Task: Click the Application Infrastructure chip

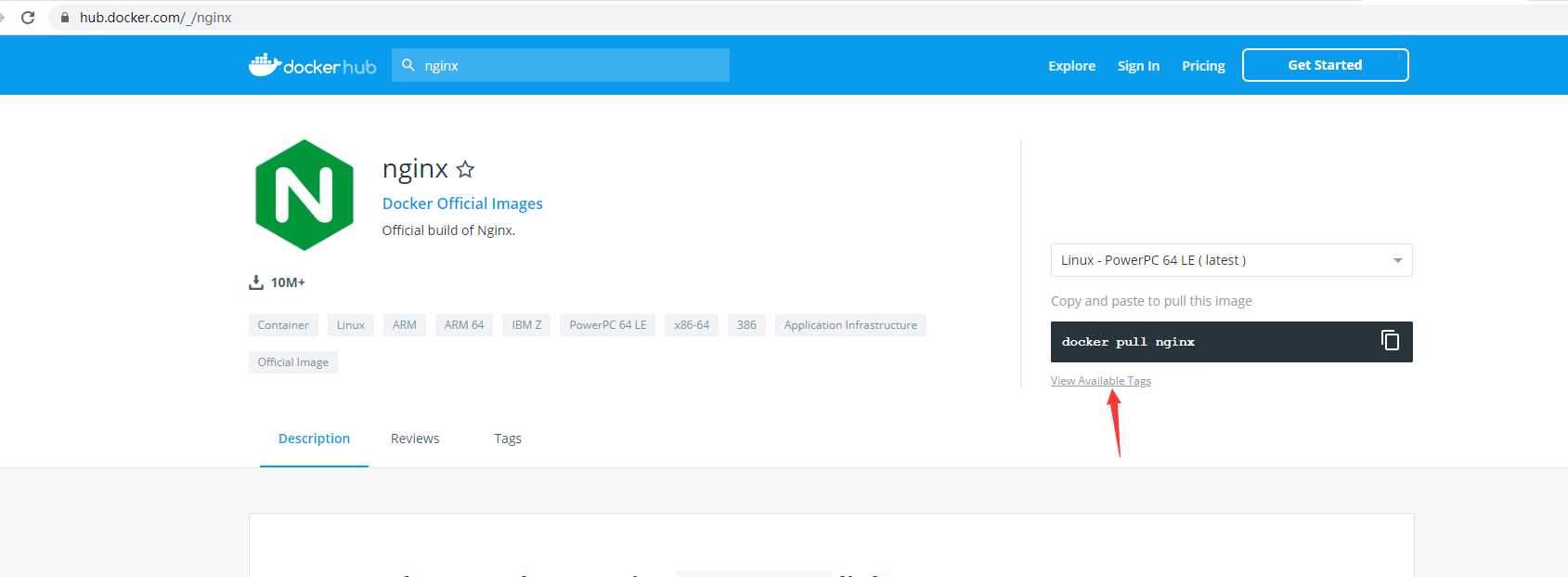Action: (x=850, y=325)
